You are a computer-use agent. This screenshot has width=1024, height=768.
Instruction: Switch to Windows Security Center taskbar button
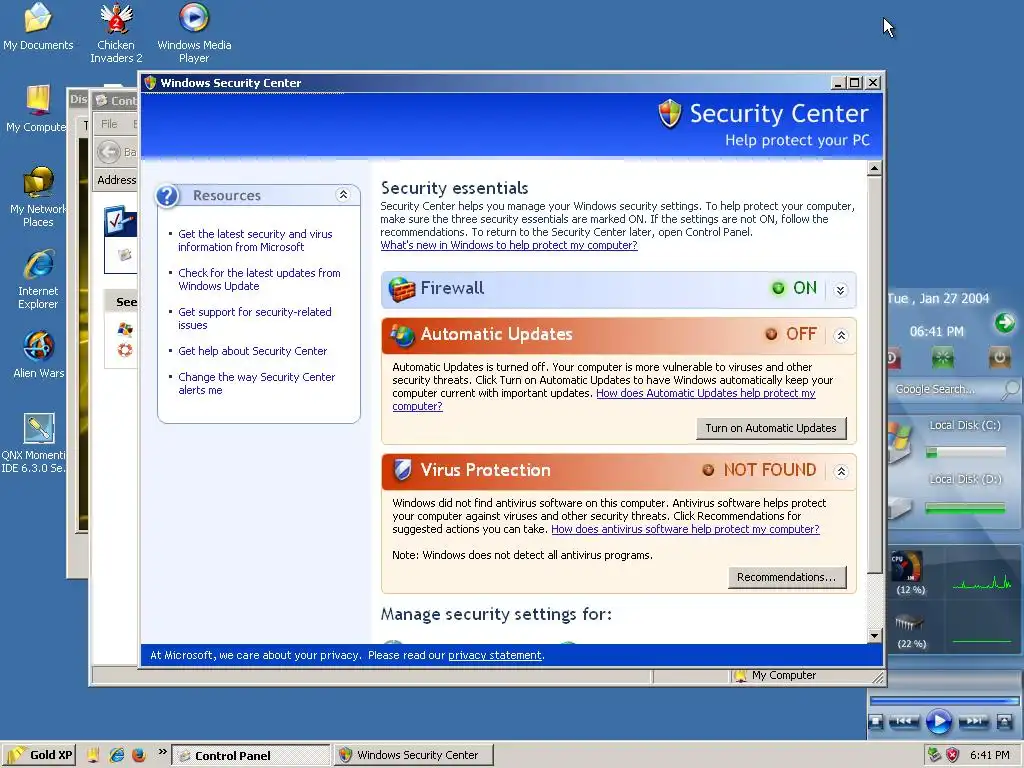click(413, 756)
